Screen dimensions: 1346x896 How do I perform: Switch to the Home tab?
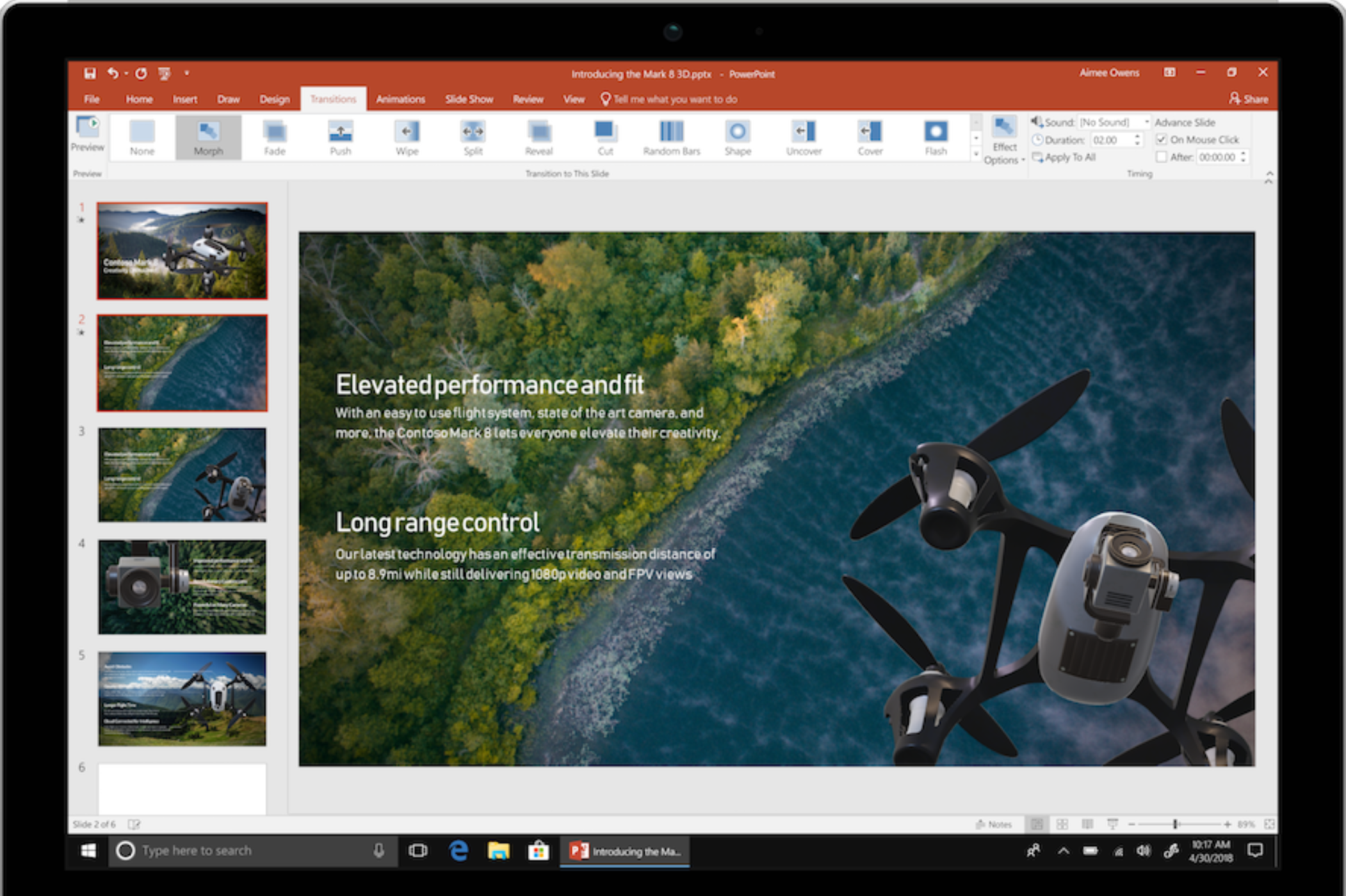139,99
